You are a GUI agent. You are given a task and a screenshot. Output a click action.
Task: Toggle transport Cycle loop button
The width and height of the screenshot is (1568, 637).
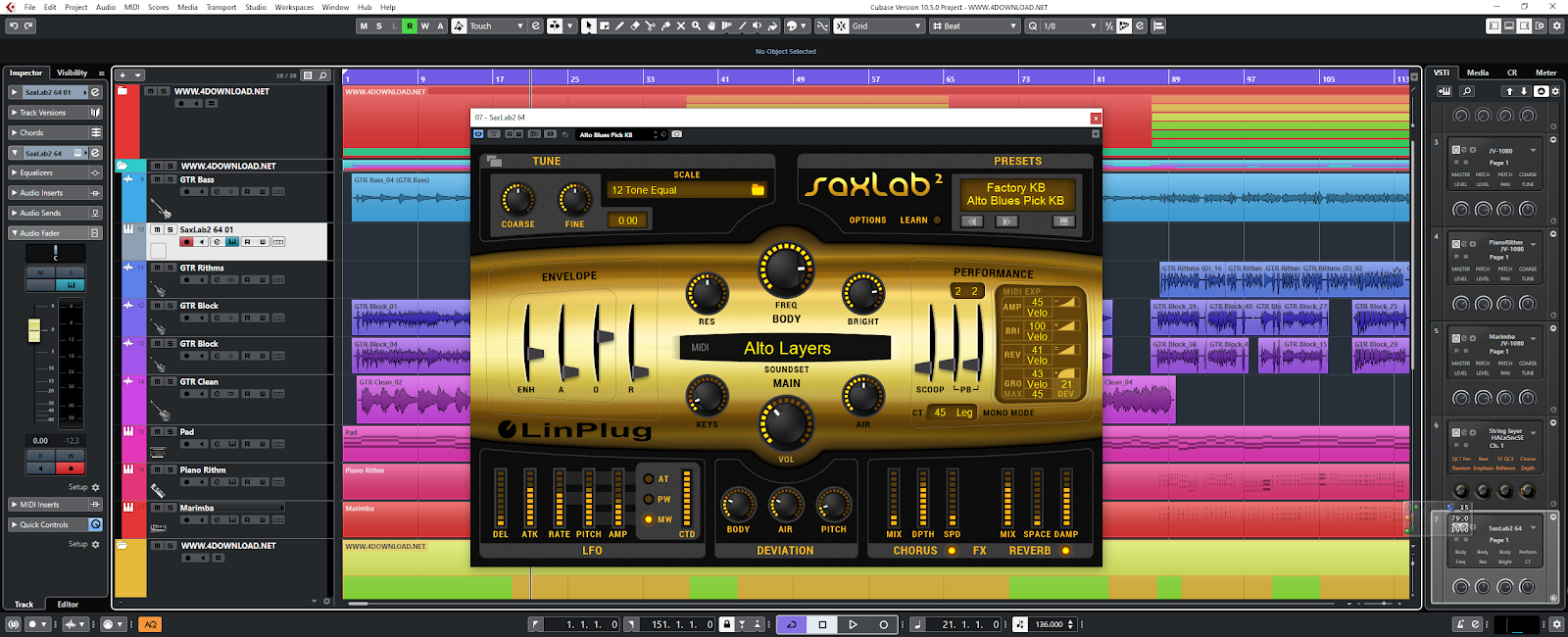(792, 624)
